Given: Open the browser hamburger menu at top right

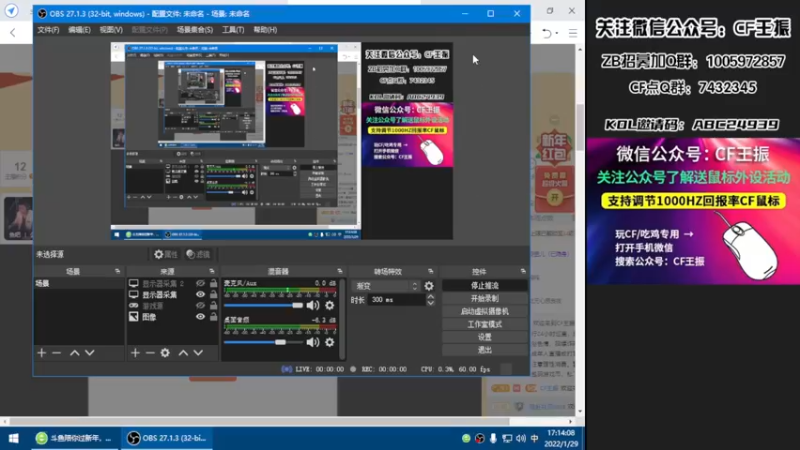Looking at the screenshot, I should point(573,33).
